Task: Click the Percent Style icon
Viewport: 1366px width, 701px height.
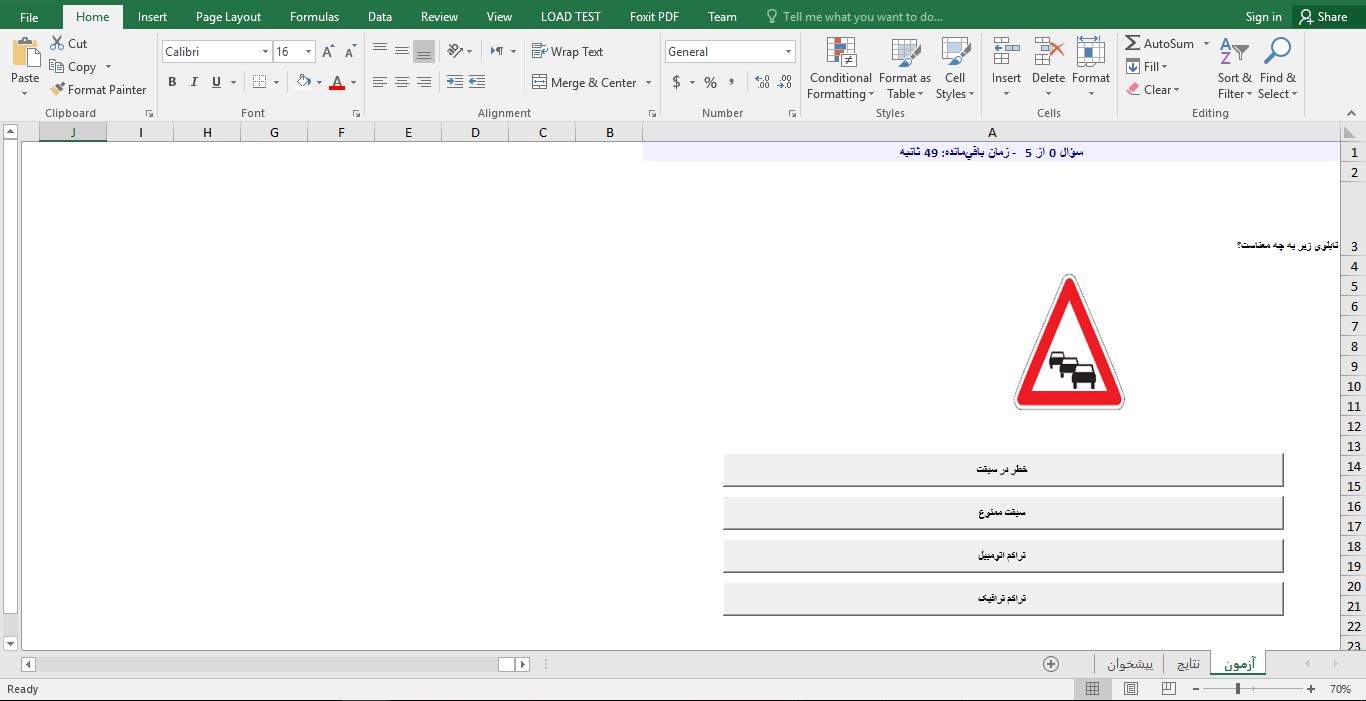Action: coord(710,82)
